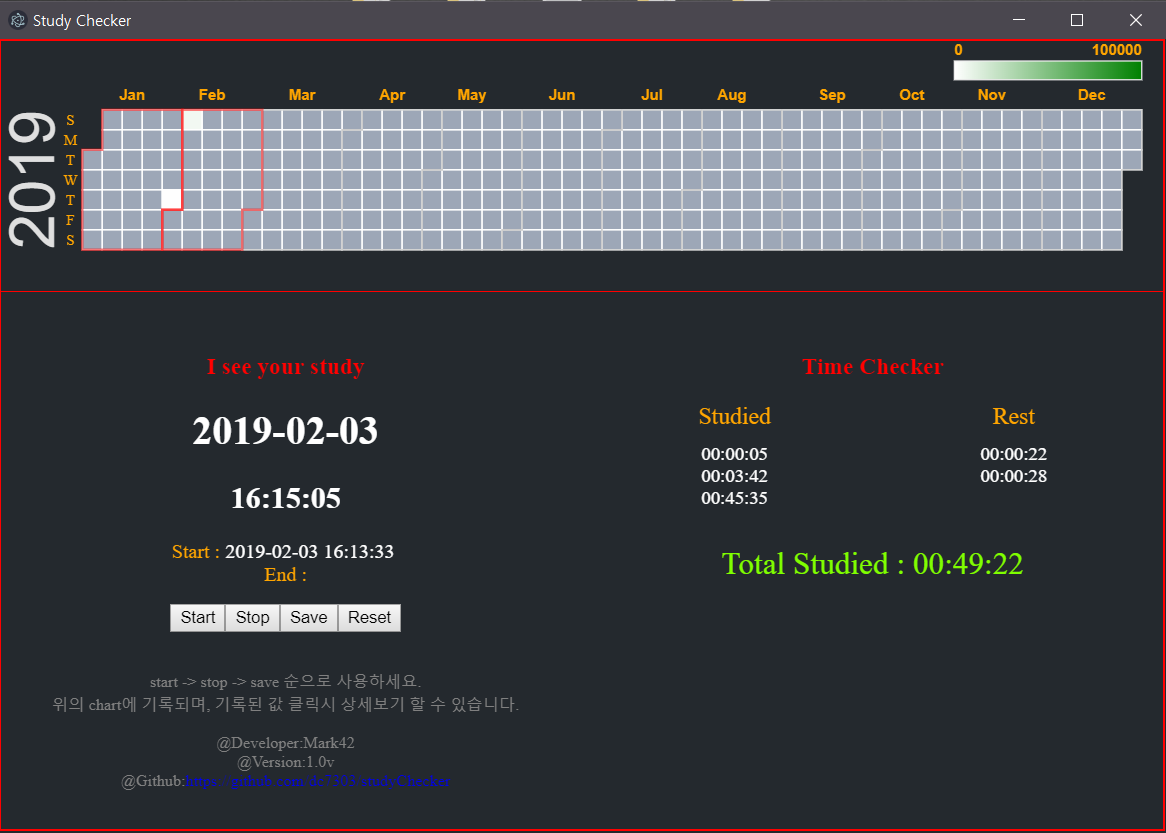Screen dimensions: 1166x833
Task: Click the Feb month label
Action: pyautogui.click(x=212, y=94)
